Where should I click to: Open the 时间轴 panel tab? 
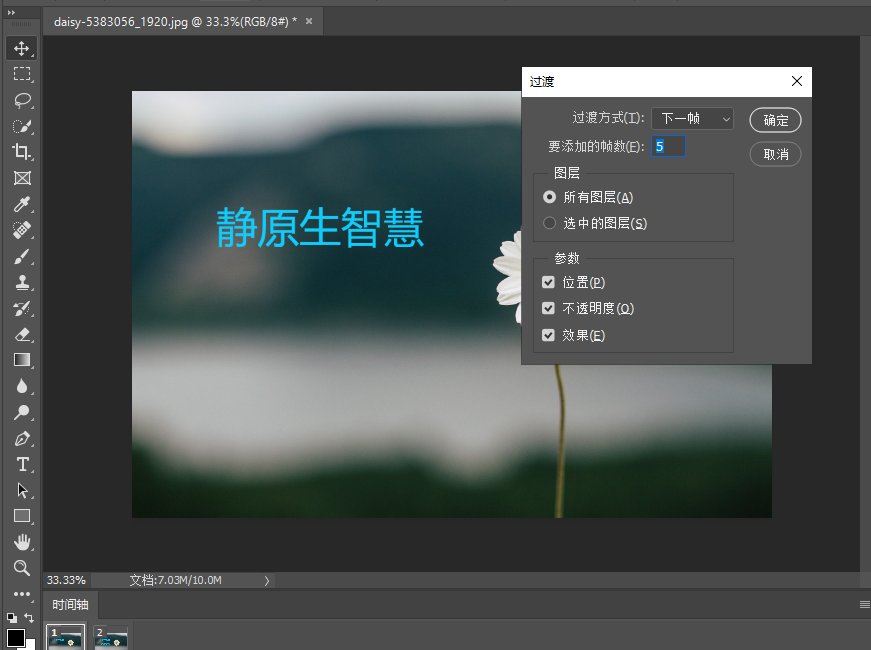pyautogui.click(x=71, y=604)
